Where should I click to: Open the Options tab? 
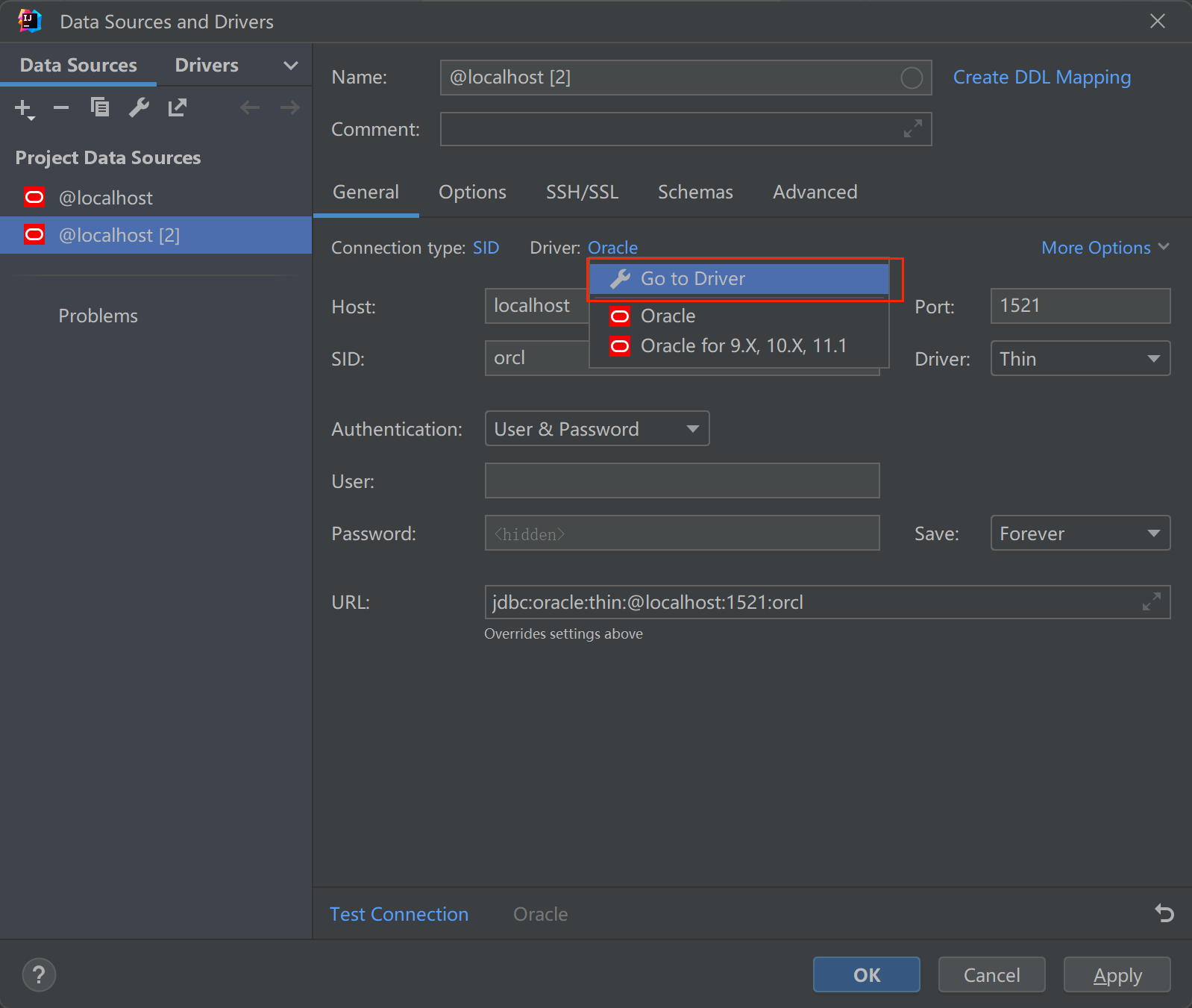tap(472, 192)
